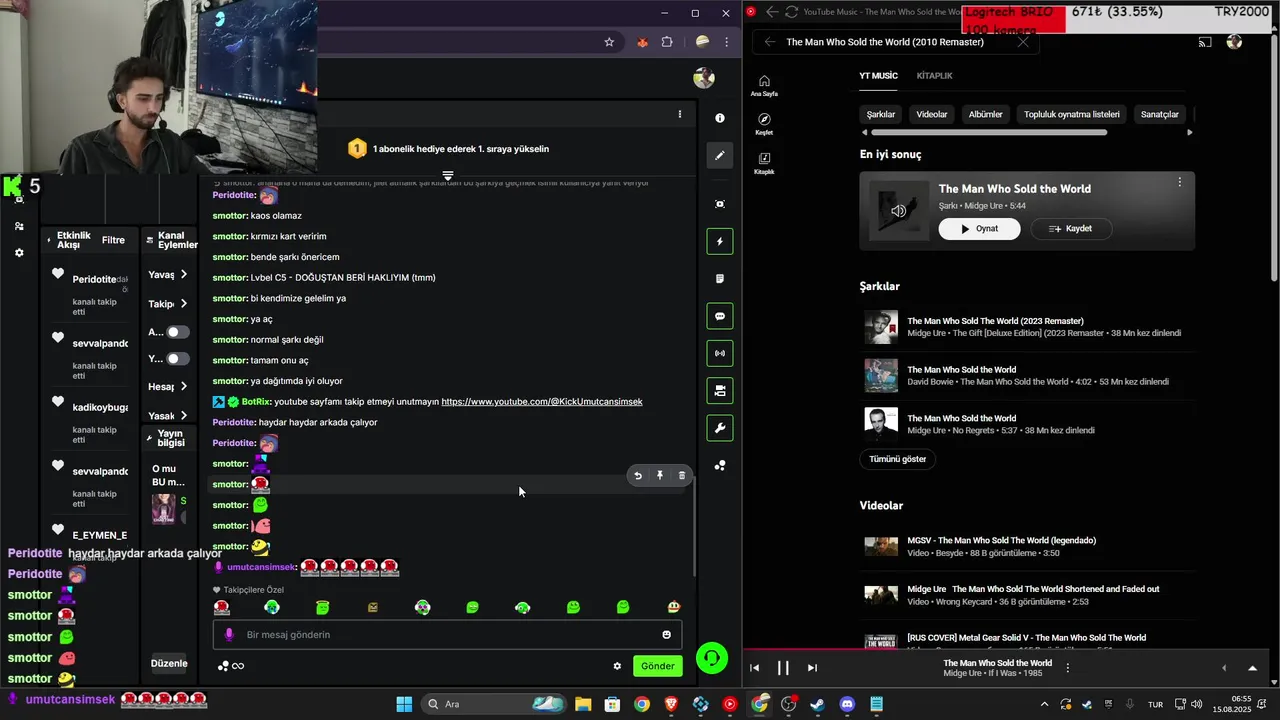Expand the Yasak channel action
This screenshot has width=1280, height=720.
click(184, 415)
